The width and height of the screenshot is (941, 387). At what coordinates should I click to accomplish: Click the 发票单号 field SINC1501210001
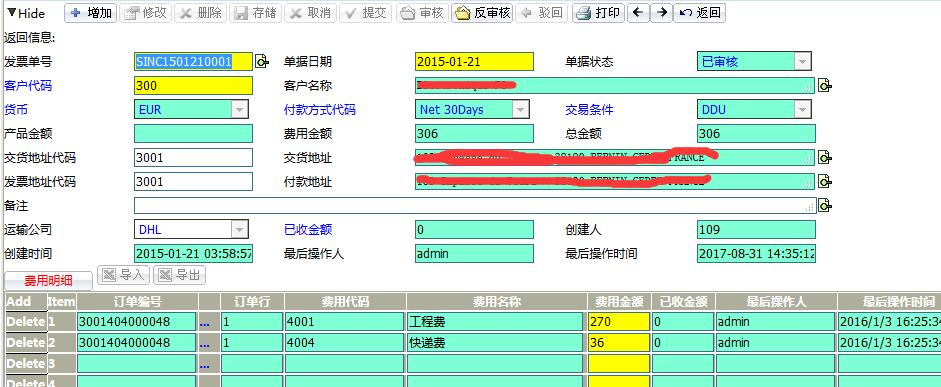click(x=193, y=61)
